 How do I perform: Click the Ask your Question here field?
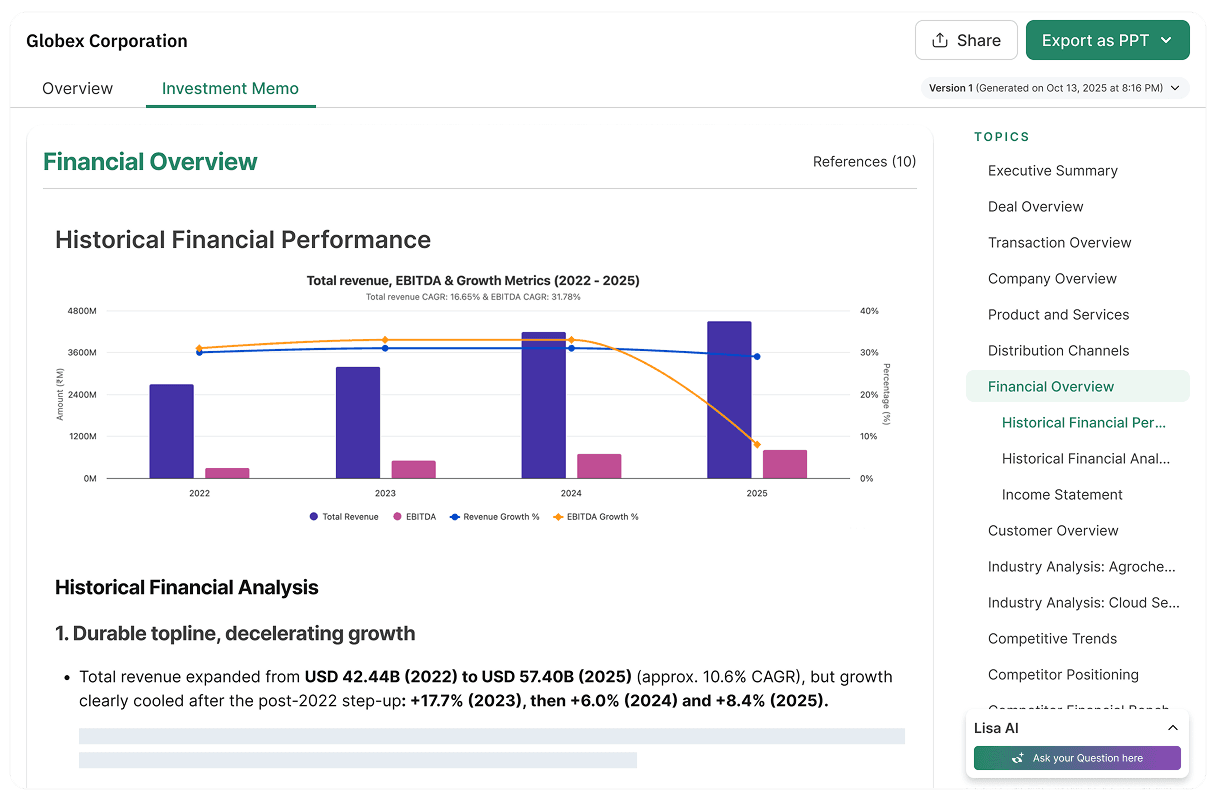[x=1077, y=758]
